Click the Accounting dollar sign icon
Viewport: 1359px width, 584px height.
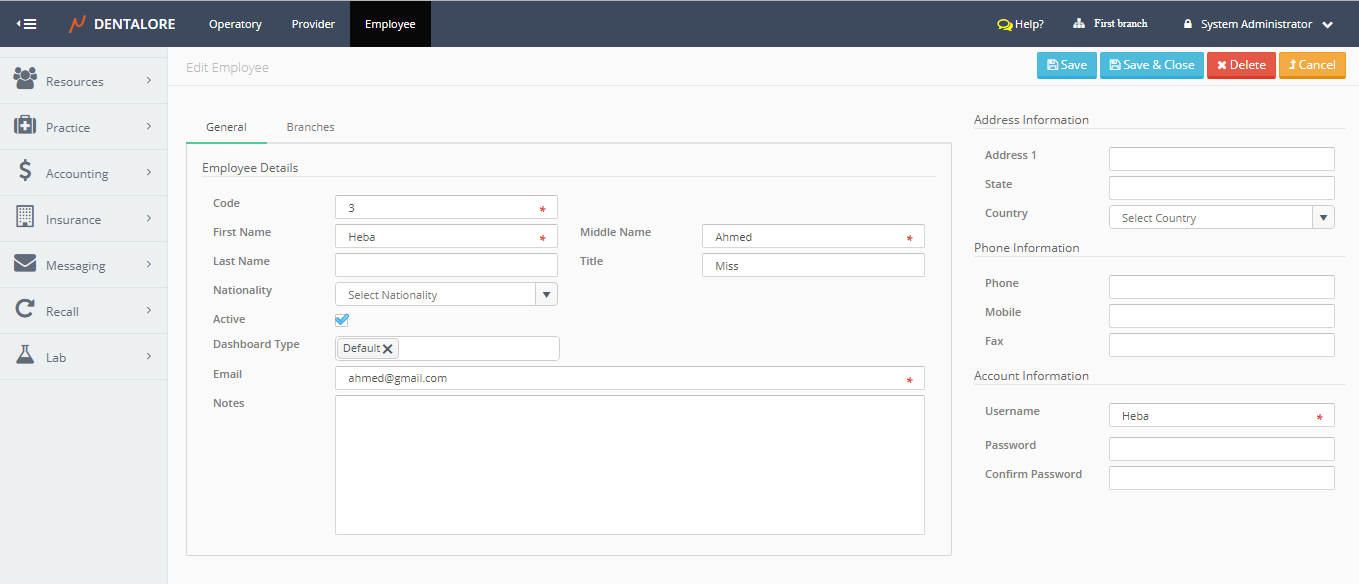pyautogui.click(x=25, y=171)
